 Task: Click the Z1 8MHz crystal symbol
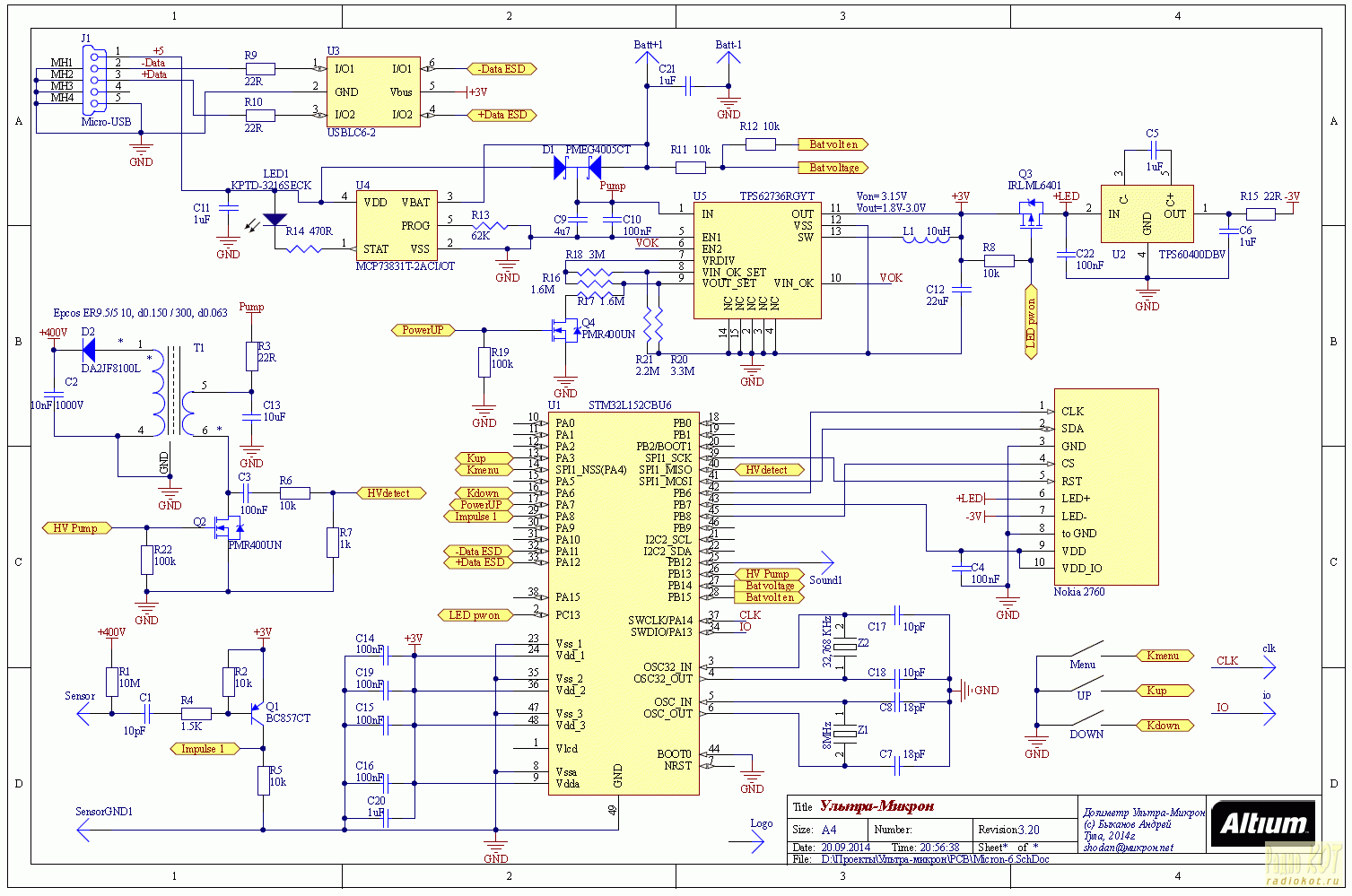[x=845, y=733]
